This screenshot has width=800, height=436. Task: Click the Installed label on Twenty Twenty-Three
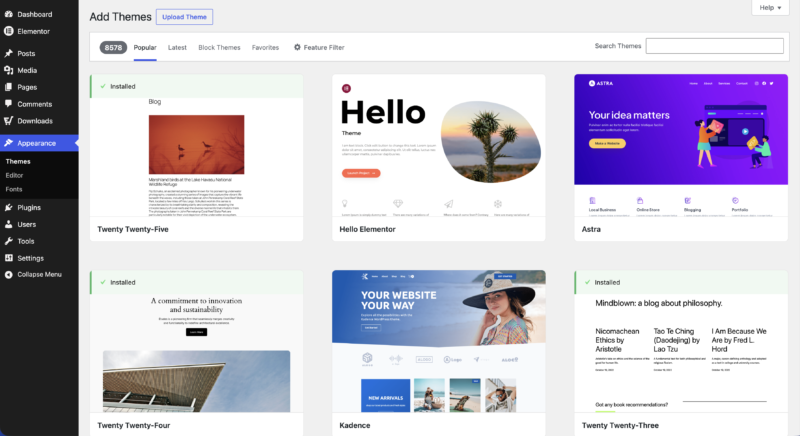607,282
